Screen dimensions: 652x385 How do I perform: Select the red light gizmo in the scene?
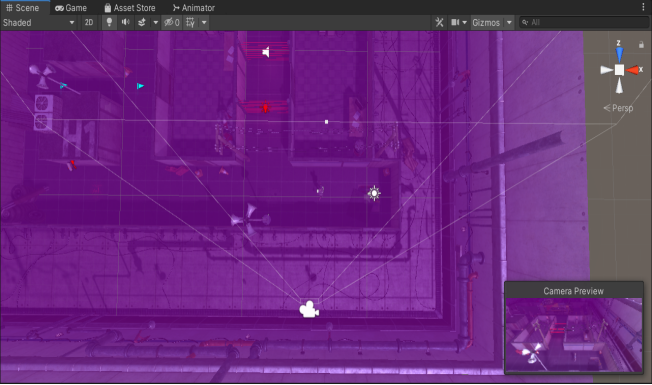pyautogui.click(x=265, y=107)
